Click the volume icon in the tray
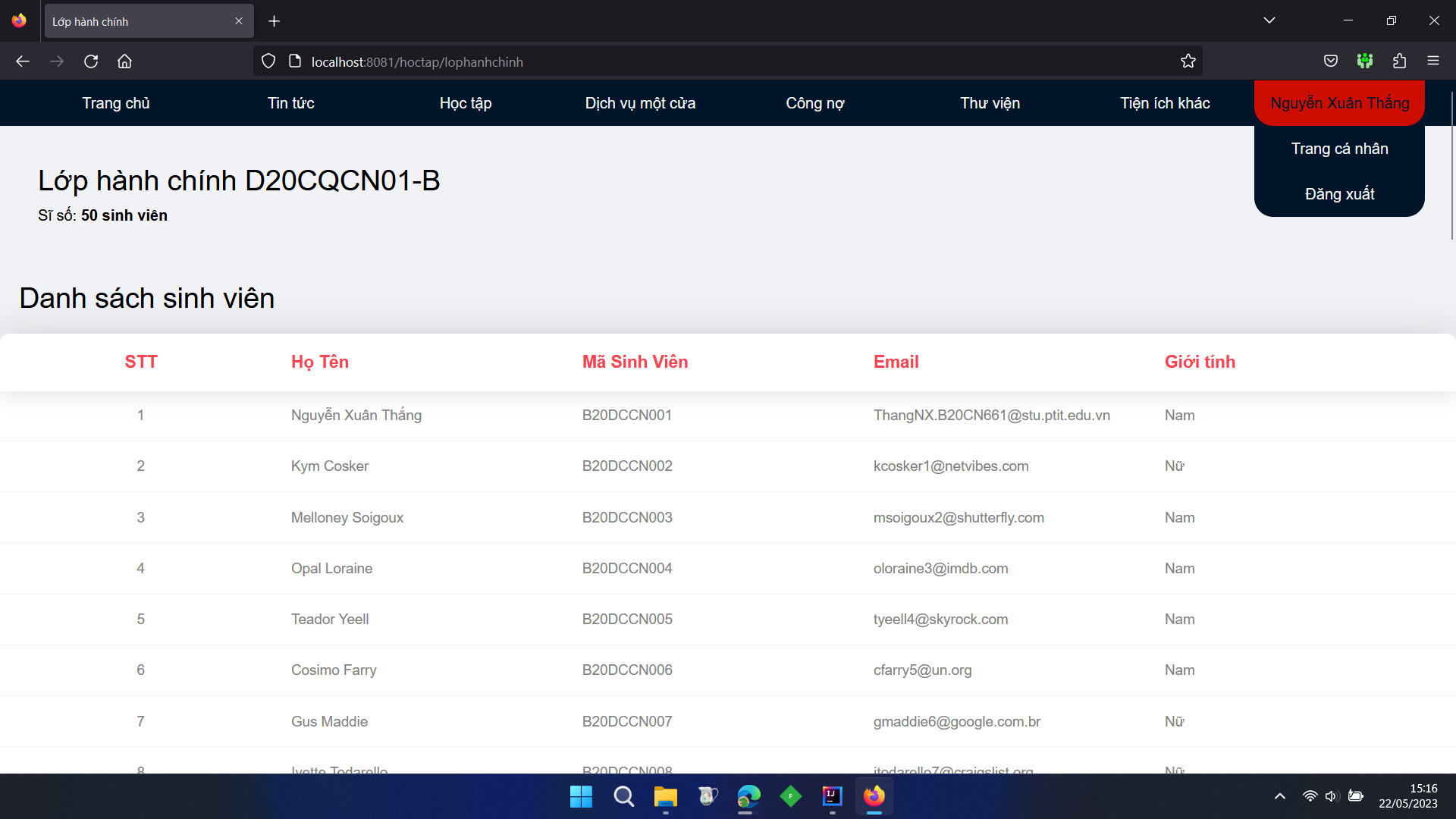Image resolution: width=1456 pixels, height=819 pixels. point(1332,796)
